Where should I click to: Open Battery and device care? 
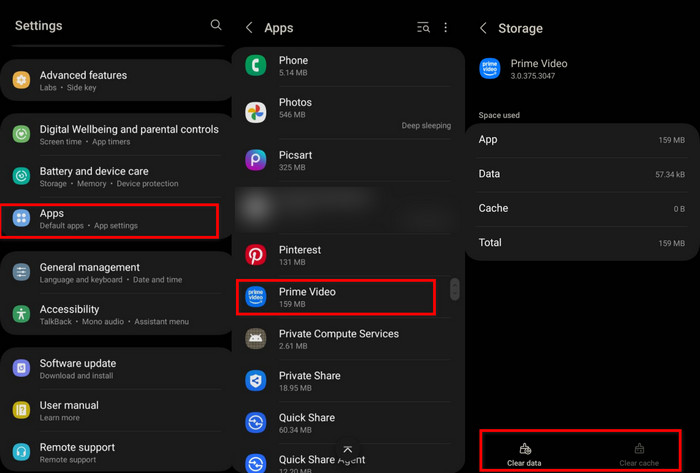(x=116, y=177)
